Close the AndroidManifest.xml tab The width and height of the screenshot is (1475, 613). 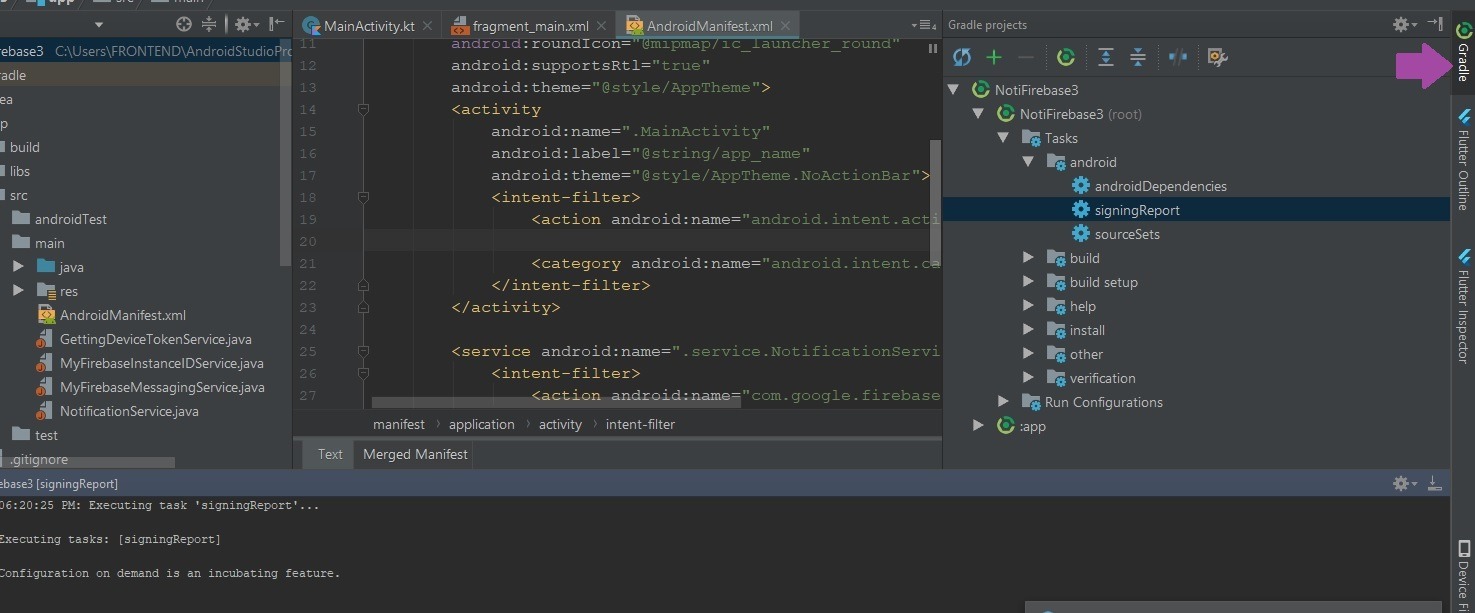(x=785, y=26)
